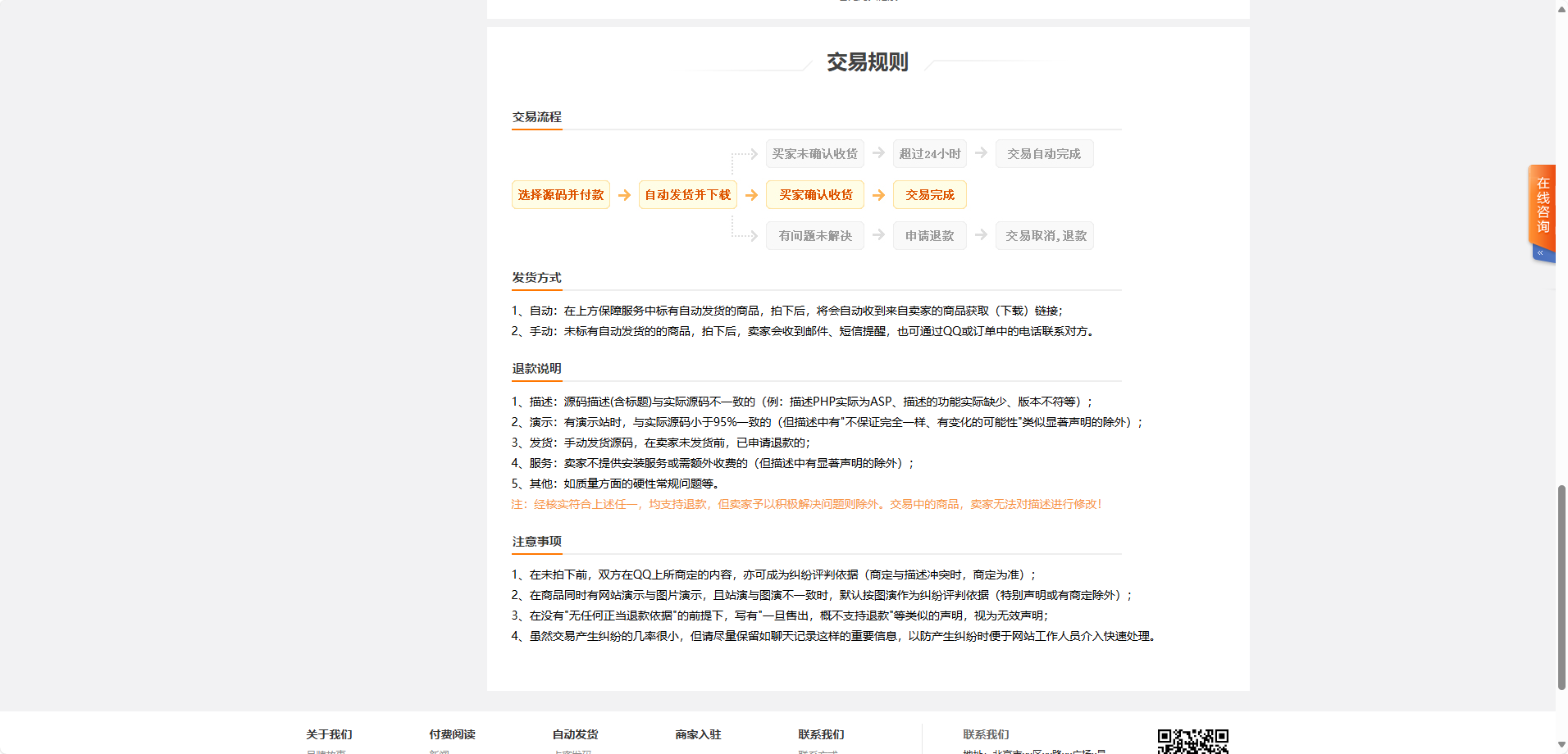Click gray arrow after 买家未确认收货
The width and height of the screenshot is (1568, 754).
click(x=878, y=153)
